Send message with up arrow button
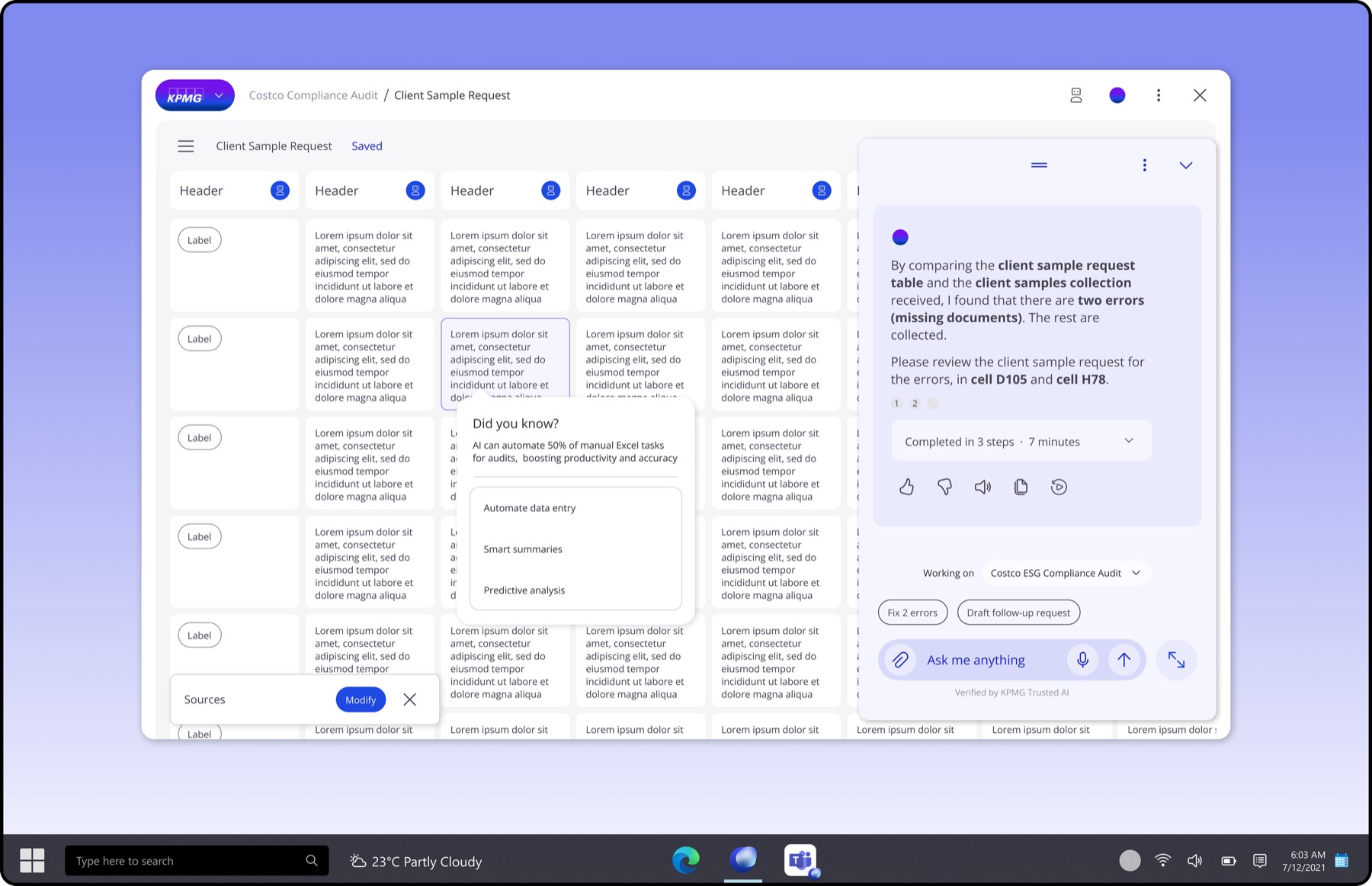 1124,660
